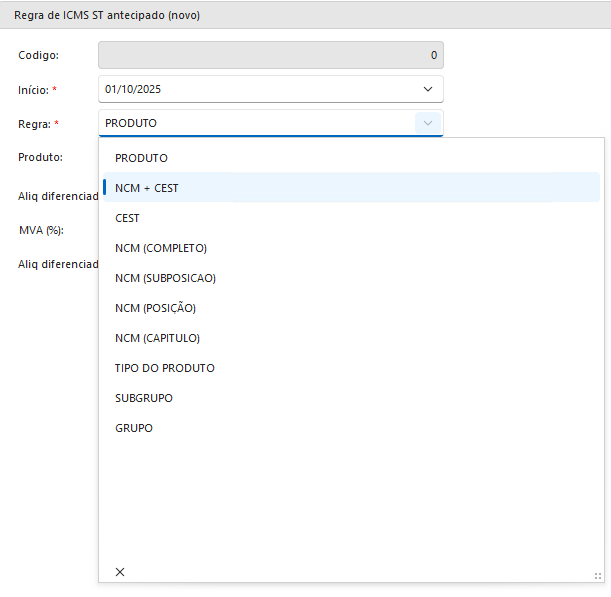Pick NCM (CAPITULO) in dropdown
This screenshot has width=611, height=597.
pos(157,338)
